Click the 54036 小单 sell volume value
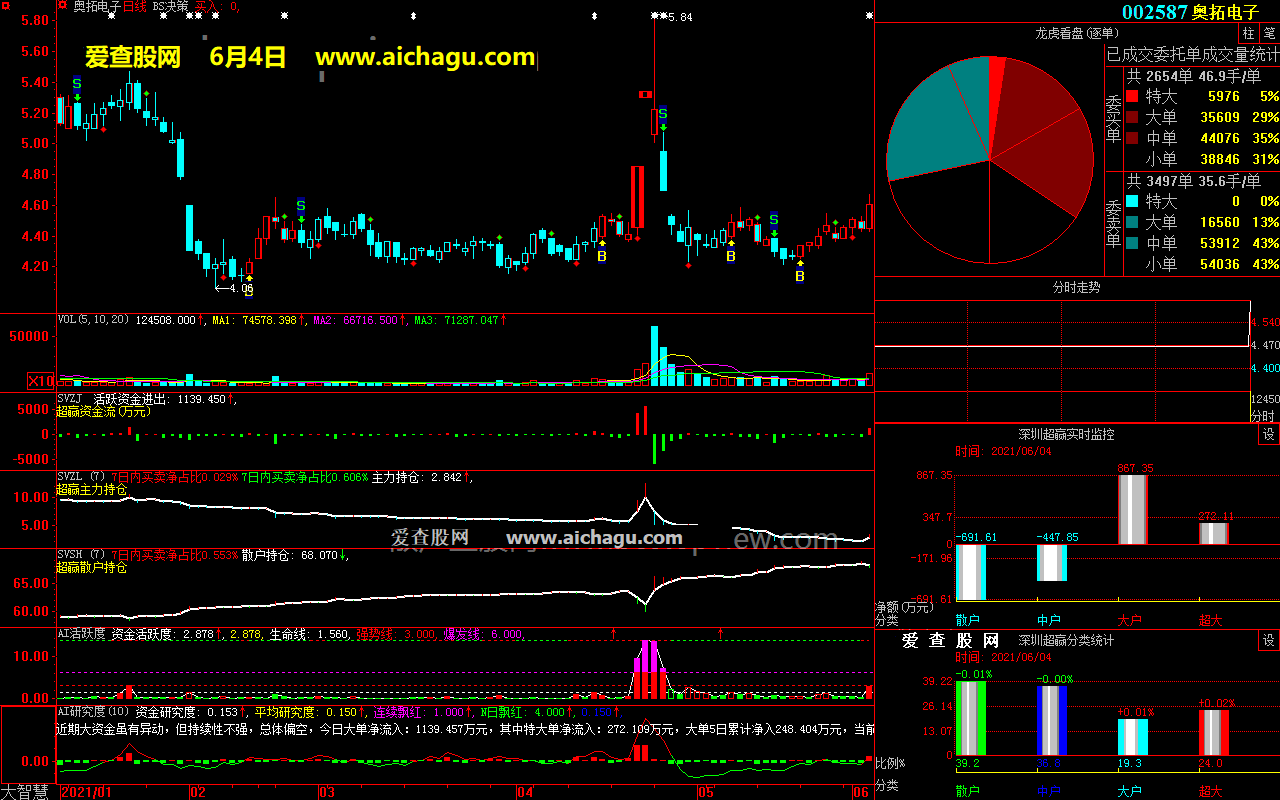The image size is (1280, 800). pyautogui.click(x=1219, y=264)
